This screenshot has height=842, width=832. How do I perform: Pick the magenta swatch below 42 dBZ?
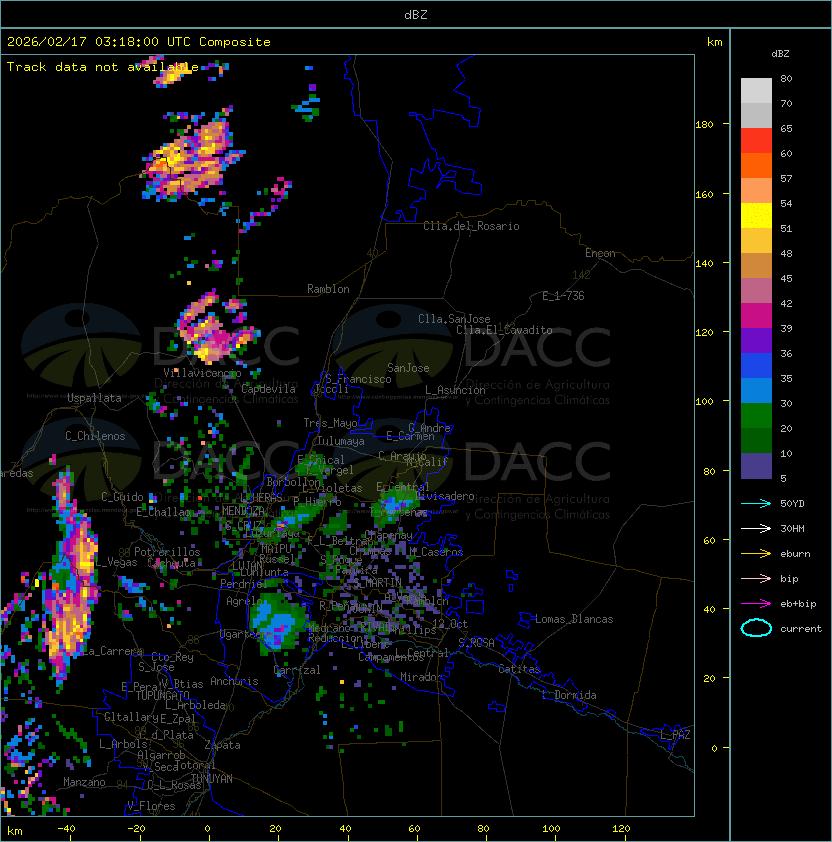[x=756, y=316]
